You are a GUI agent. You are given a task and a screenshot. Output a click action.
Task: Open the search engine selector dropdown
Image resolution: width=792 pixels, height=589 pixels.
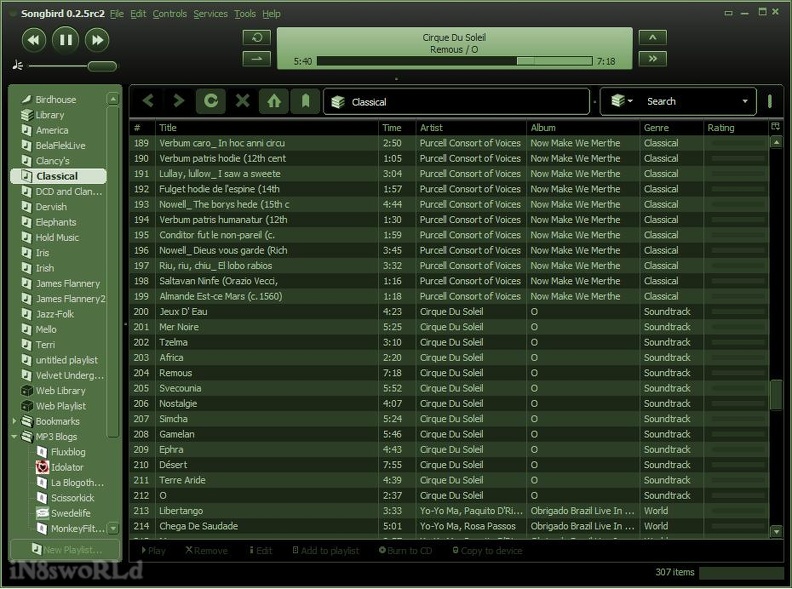[621, 101]
